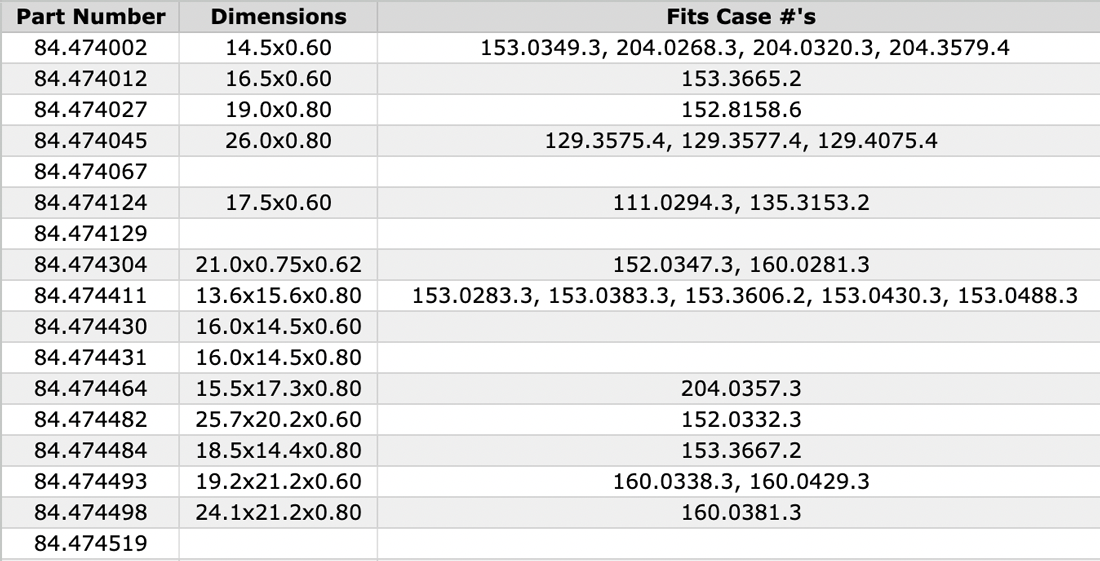Select part number 84.474045
This screenshot has height=561, width=1100.
click(90, 141)
